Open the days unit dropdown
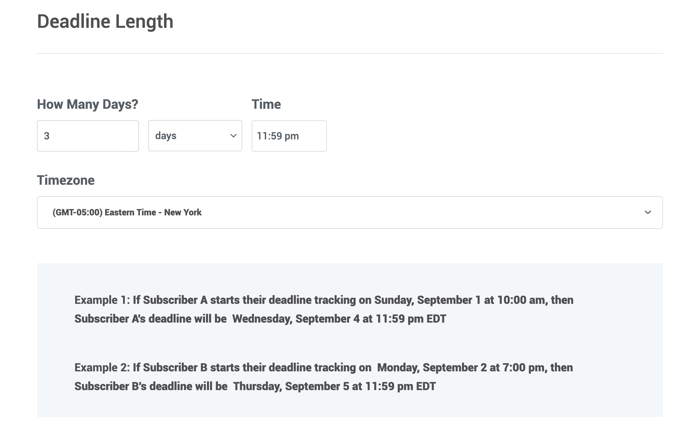688x437 pixels. coord(194,136)
